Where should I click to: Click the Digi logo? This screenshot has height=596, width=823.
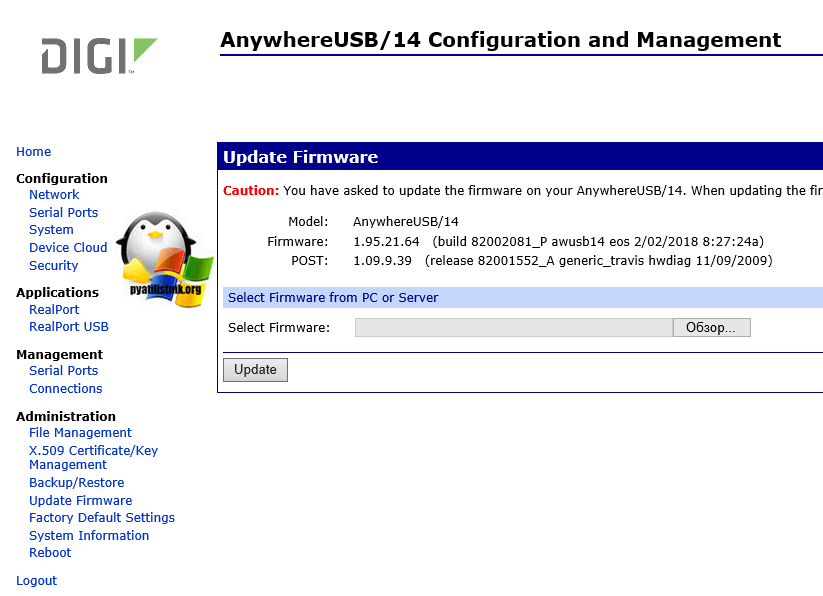tap(99, 55)
